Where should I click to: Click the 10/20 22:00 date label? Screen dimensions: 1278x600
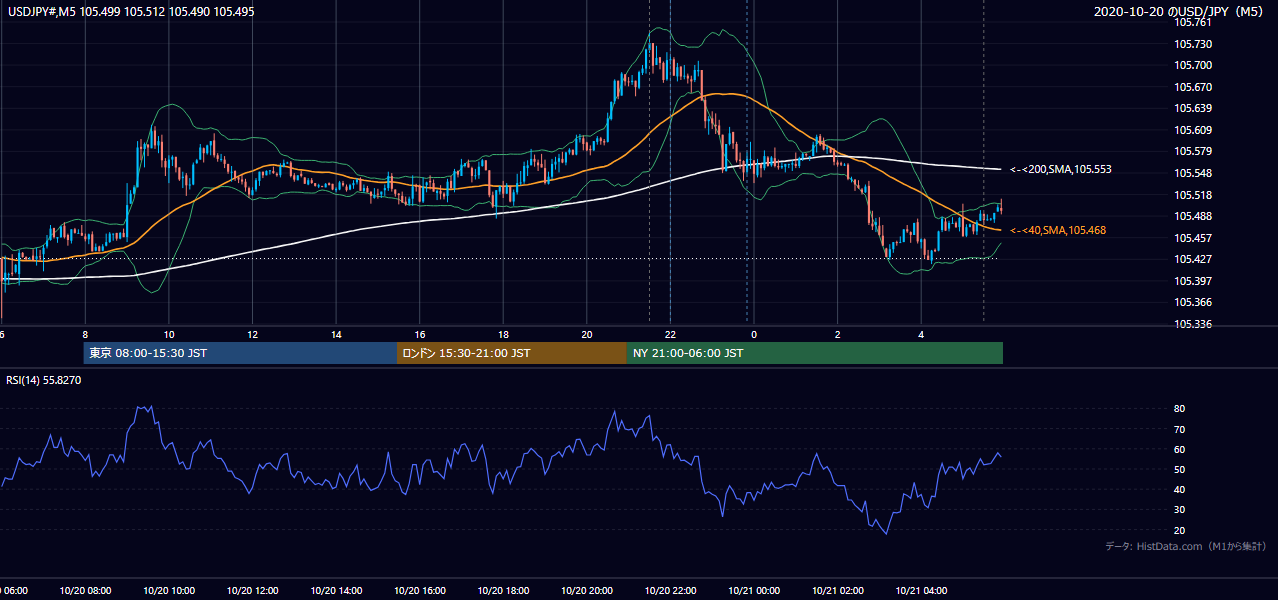click(x=670, y=590)
